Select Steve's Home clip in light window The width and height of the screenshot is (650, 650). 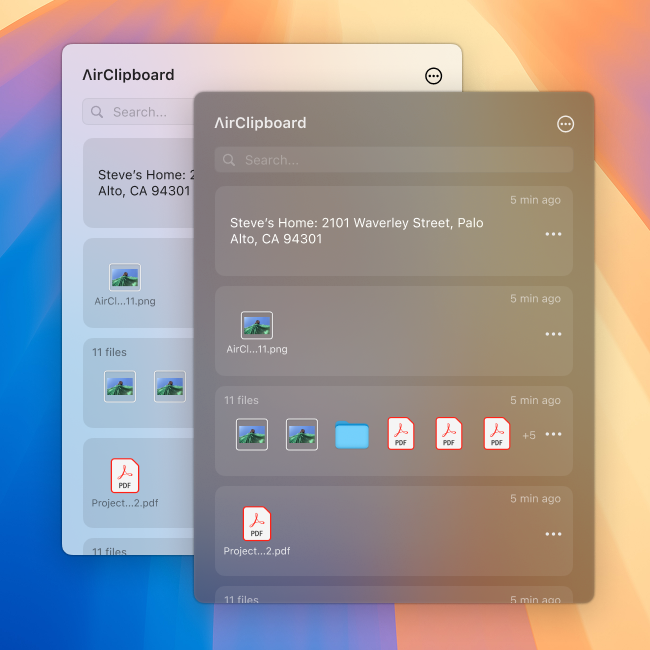pos(138,183)
